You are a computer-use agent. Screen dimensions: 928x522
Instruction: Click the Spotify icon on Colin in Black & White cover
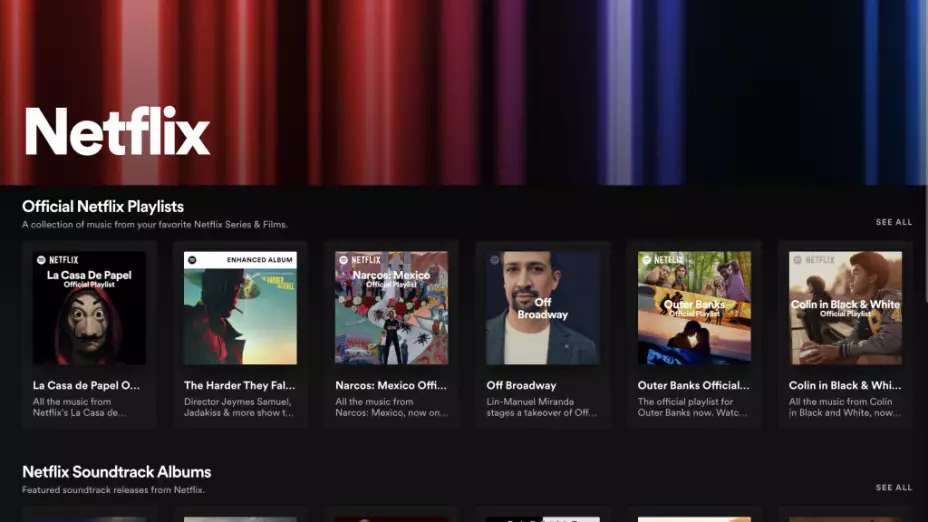coord(798,260)
